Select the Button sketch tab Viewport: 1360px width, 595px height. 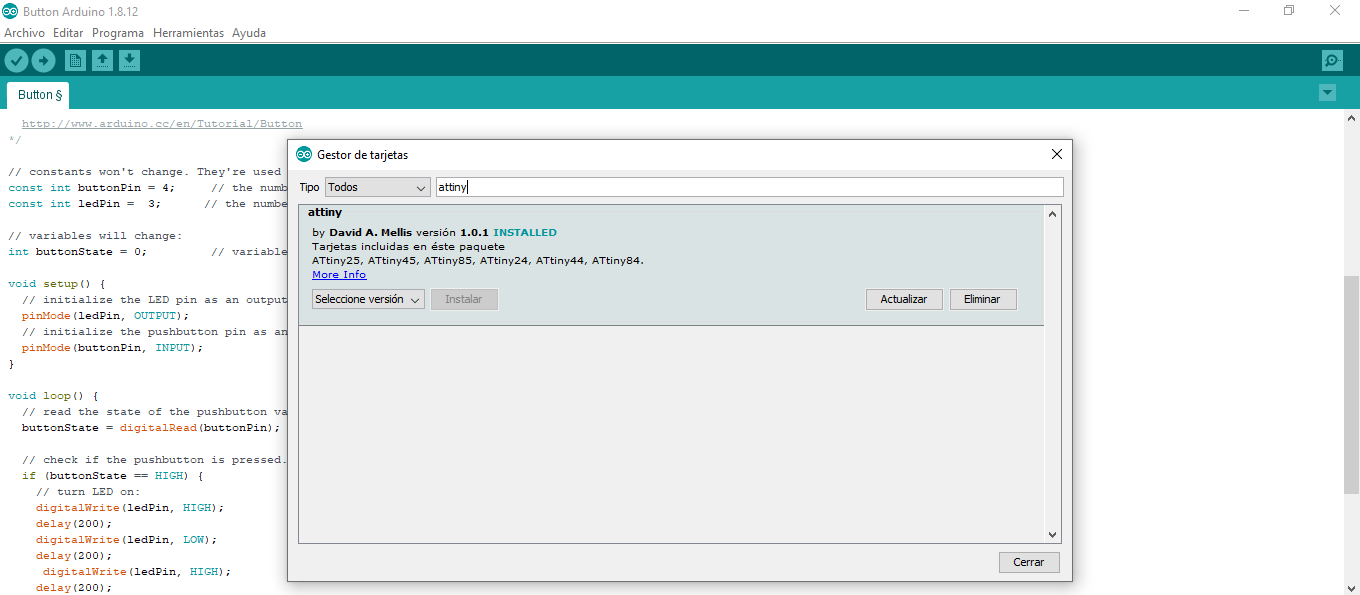click(x=39, y=95)
